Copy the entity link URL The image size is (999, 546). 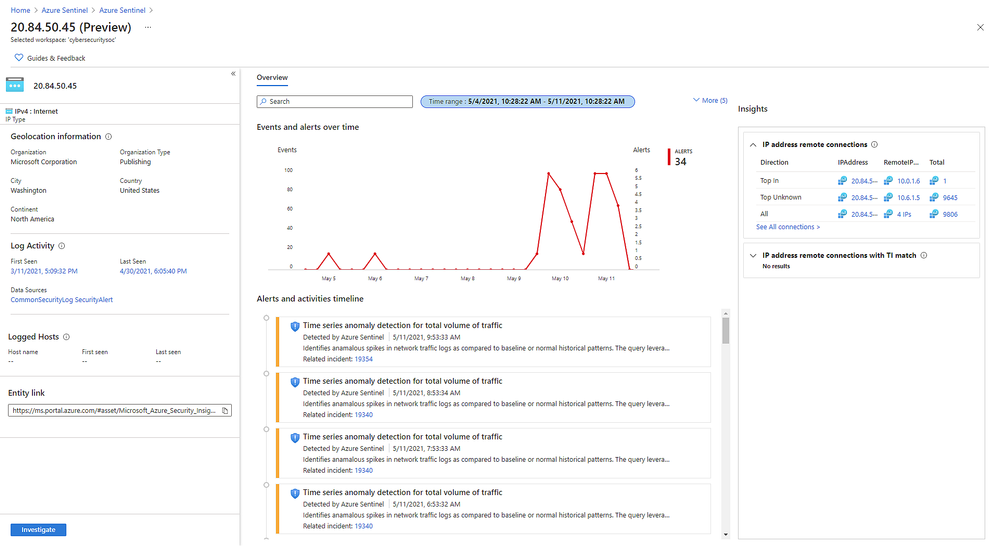pos(225,410)
